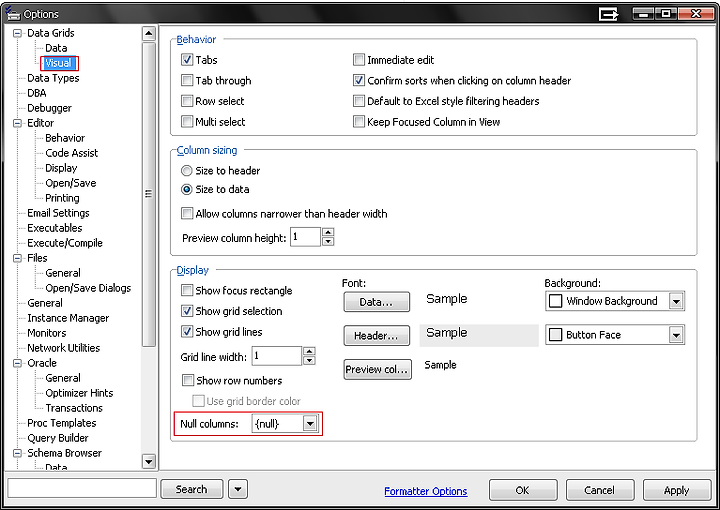Open the Button Face color dropdown
The height and width of the screenshot is (510, 720).
pyautogui.click(x=676, y=335)
